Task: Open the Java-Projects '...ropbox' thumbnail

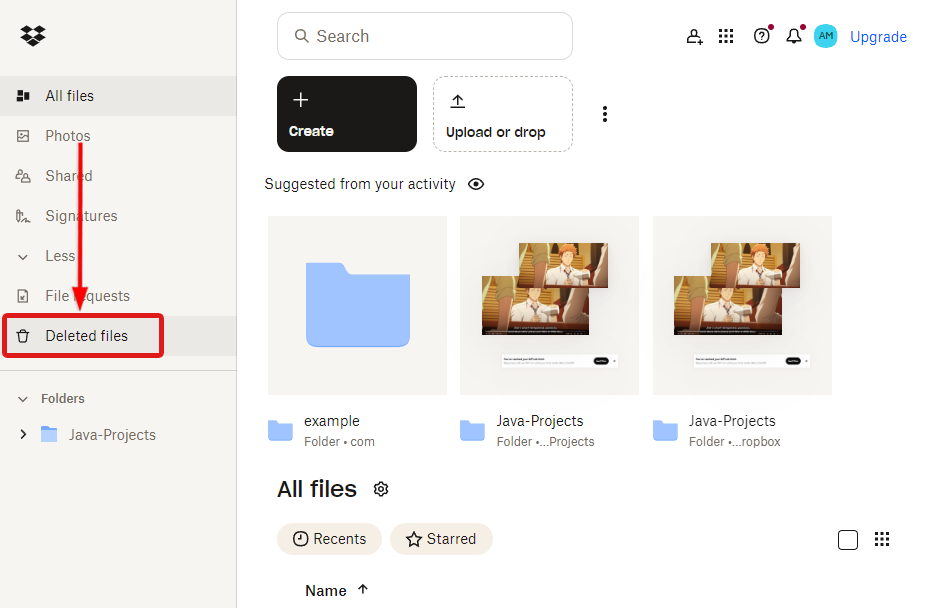Action: pyautogui.click(x=742, y=305)
